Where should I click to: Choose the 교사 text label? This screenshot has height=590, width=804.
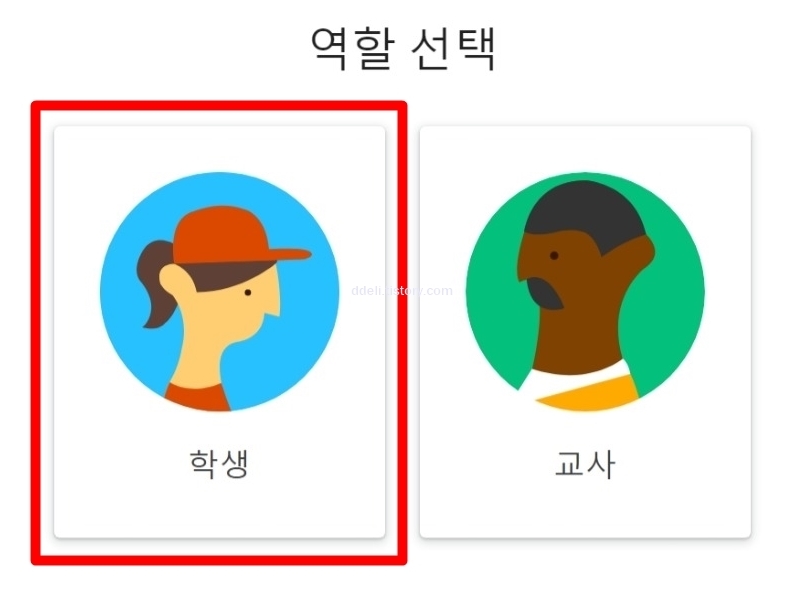585,464
